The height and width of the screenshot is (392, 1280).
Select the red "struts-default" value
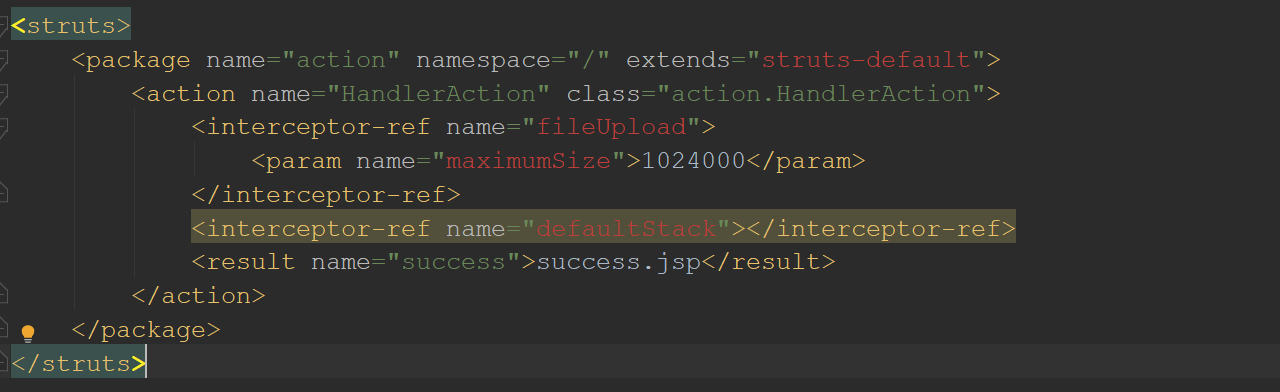point(866,60)
